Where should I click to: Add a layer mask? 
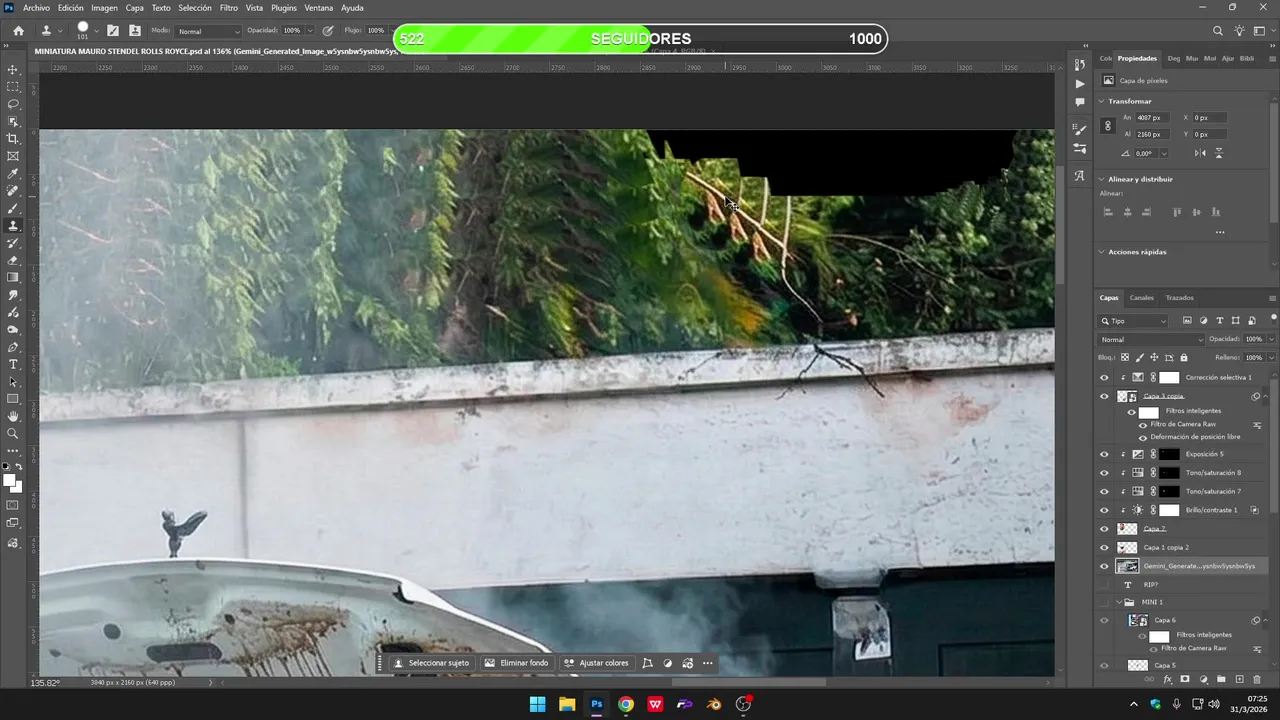coord(1186,680)
